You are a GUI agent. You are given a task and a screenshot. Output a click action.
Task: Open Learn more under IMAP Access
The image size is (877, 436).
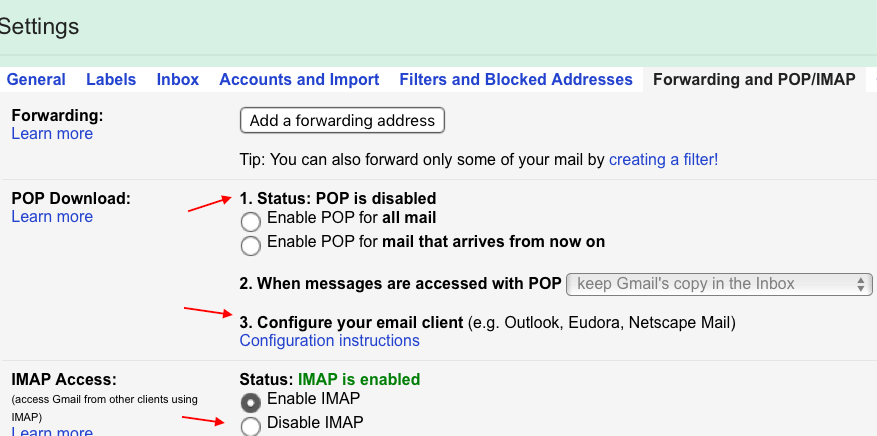52,432
